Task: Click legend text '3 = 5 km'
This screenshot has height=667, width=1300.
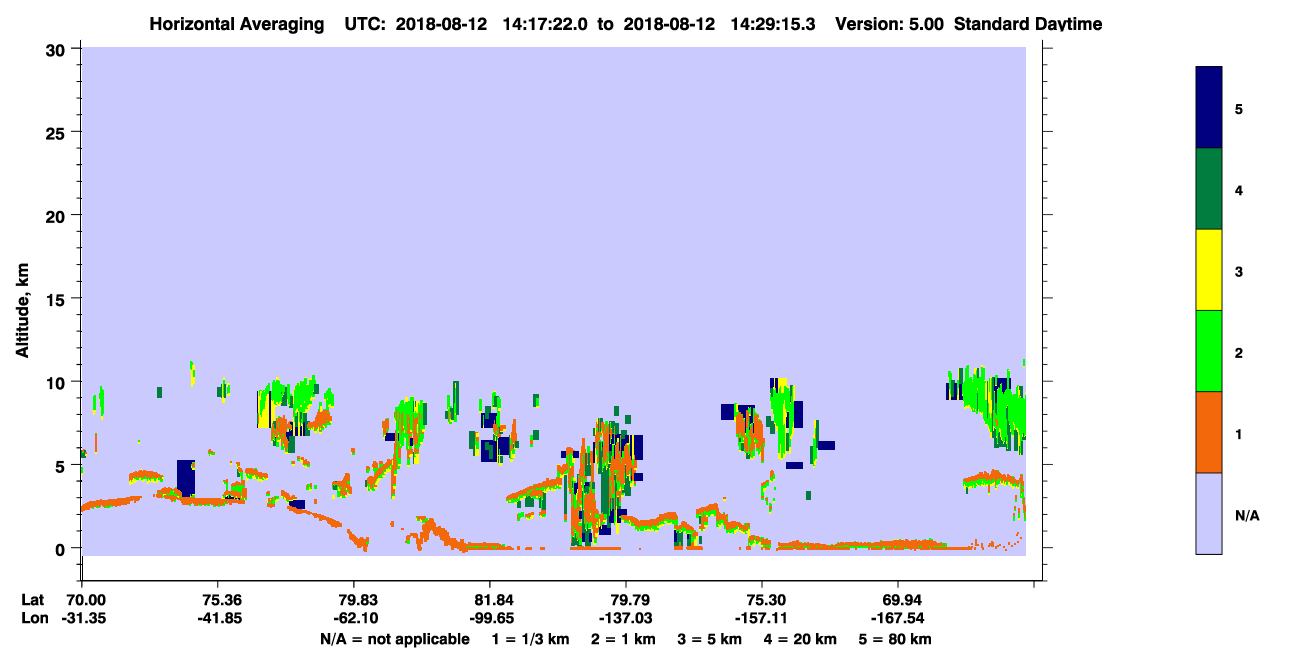Action: [710, 639]
